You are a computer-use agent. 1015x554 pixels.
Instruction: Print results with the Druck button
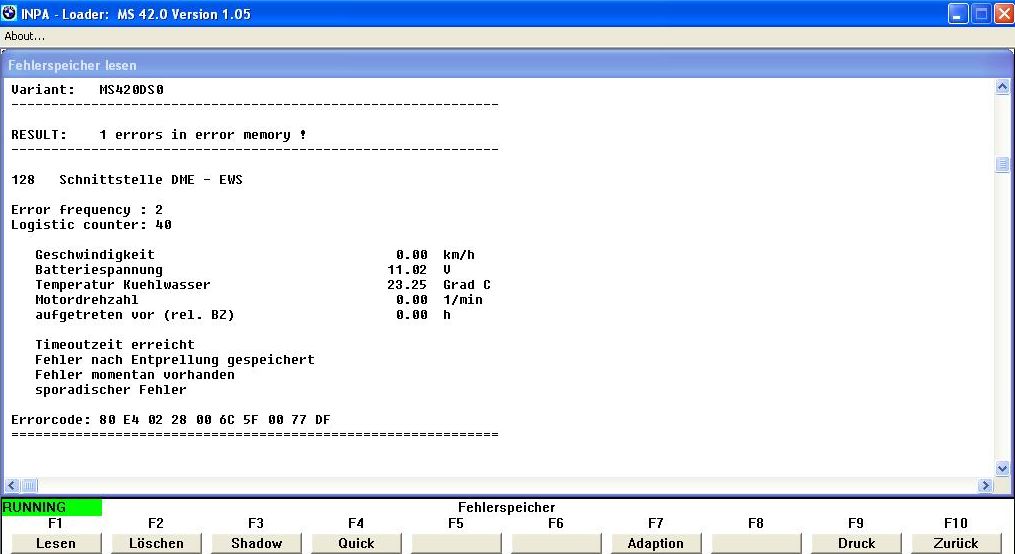856,543
